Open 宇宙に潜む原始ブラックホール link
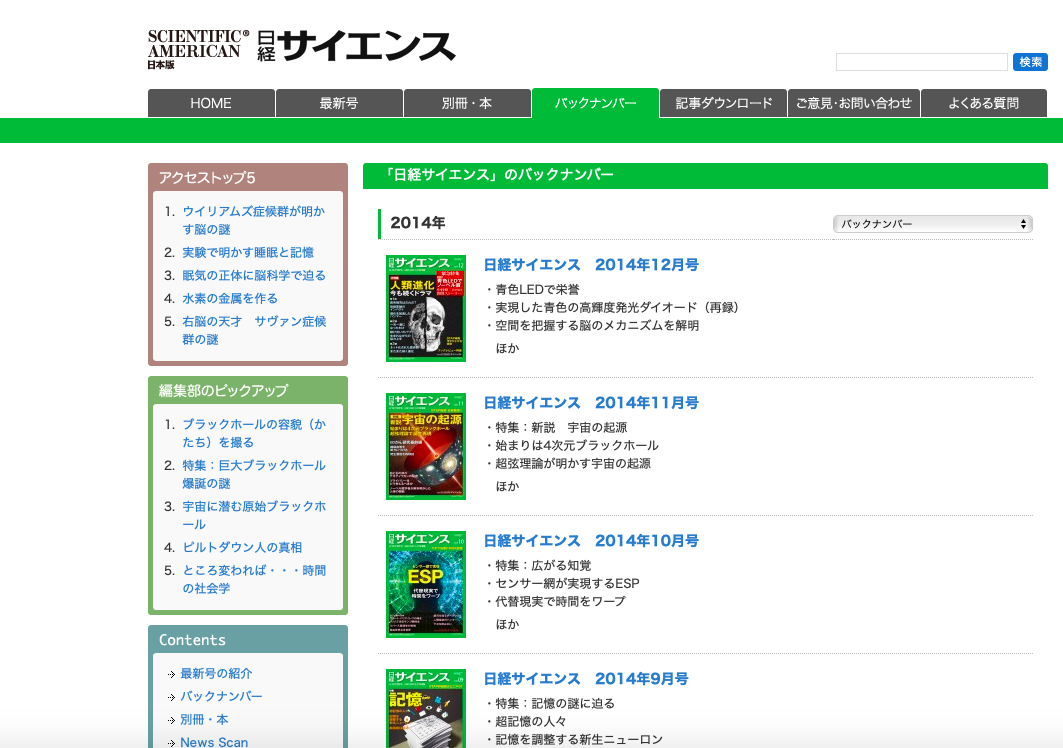The image size is (1063, 748). 254,515
